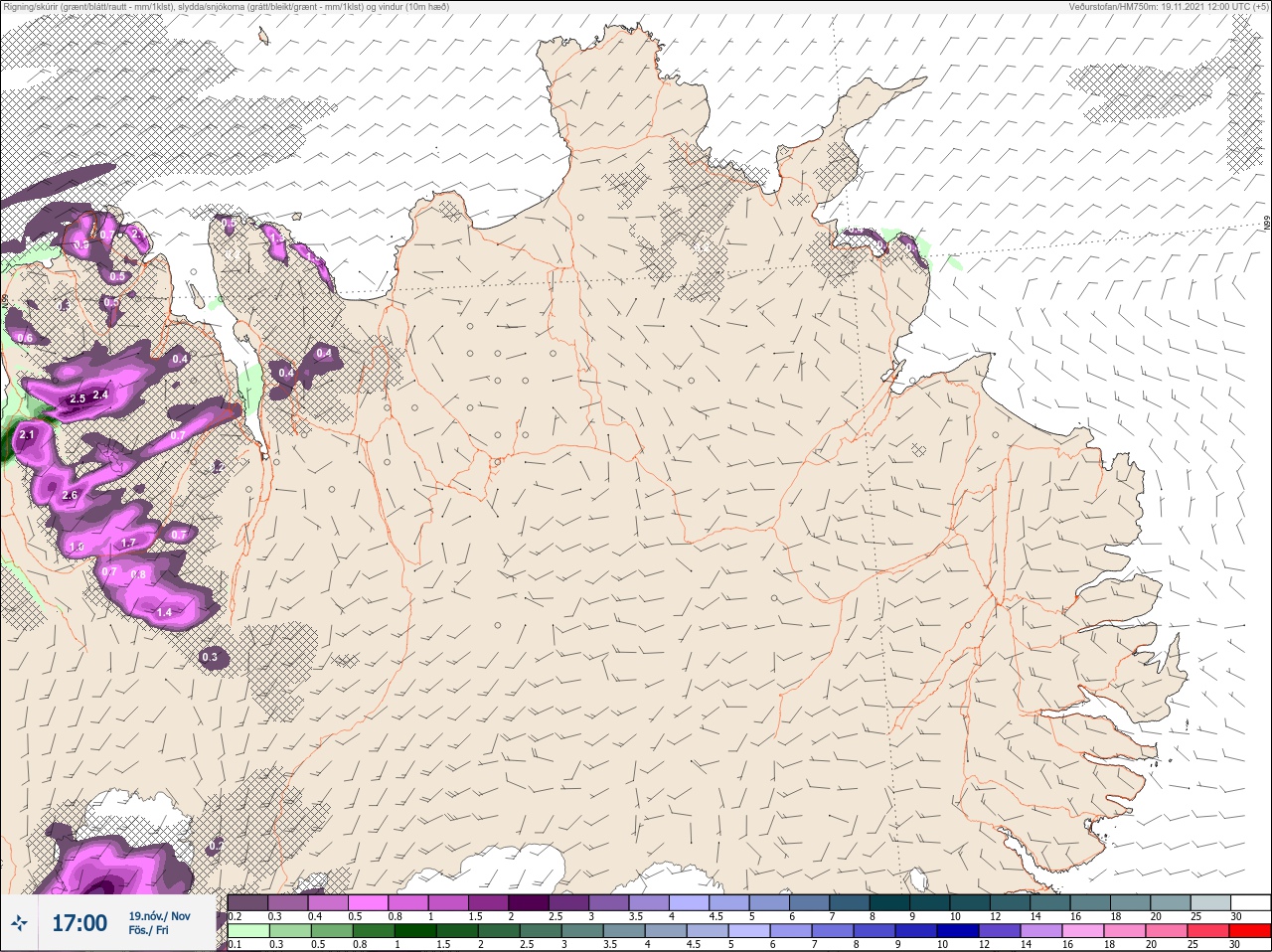Click the 0.6 precipitation value on the map
Image resolution: width=1272 pixels, height=952 pixels.
click(x=26, y=338)
